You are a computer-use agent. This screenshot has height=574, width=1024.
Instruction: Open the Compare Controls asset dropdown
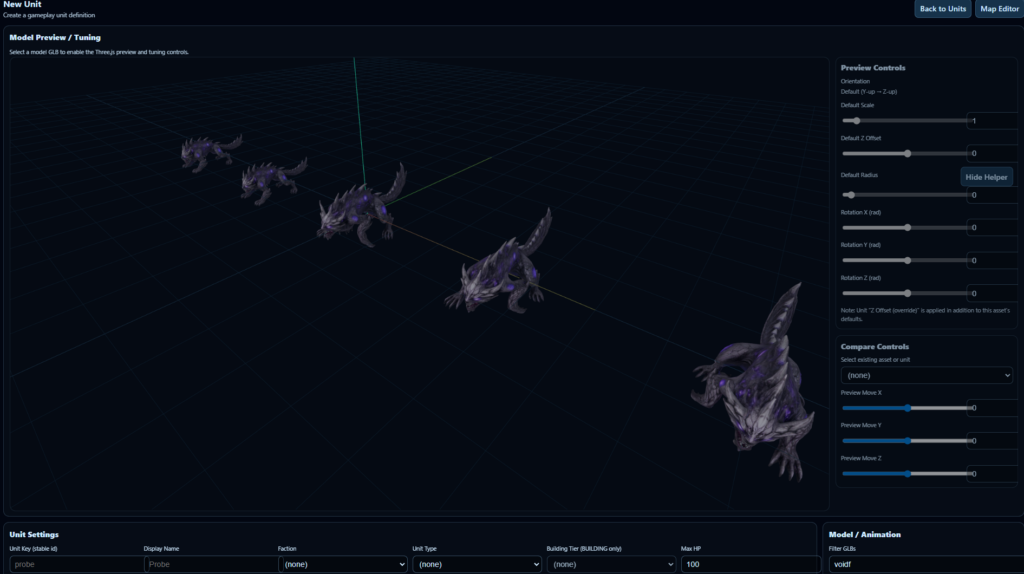[928, 375]
